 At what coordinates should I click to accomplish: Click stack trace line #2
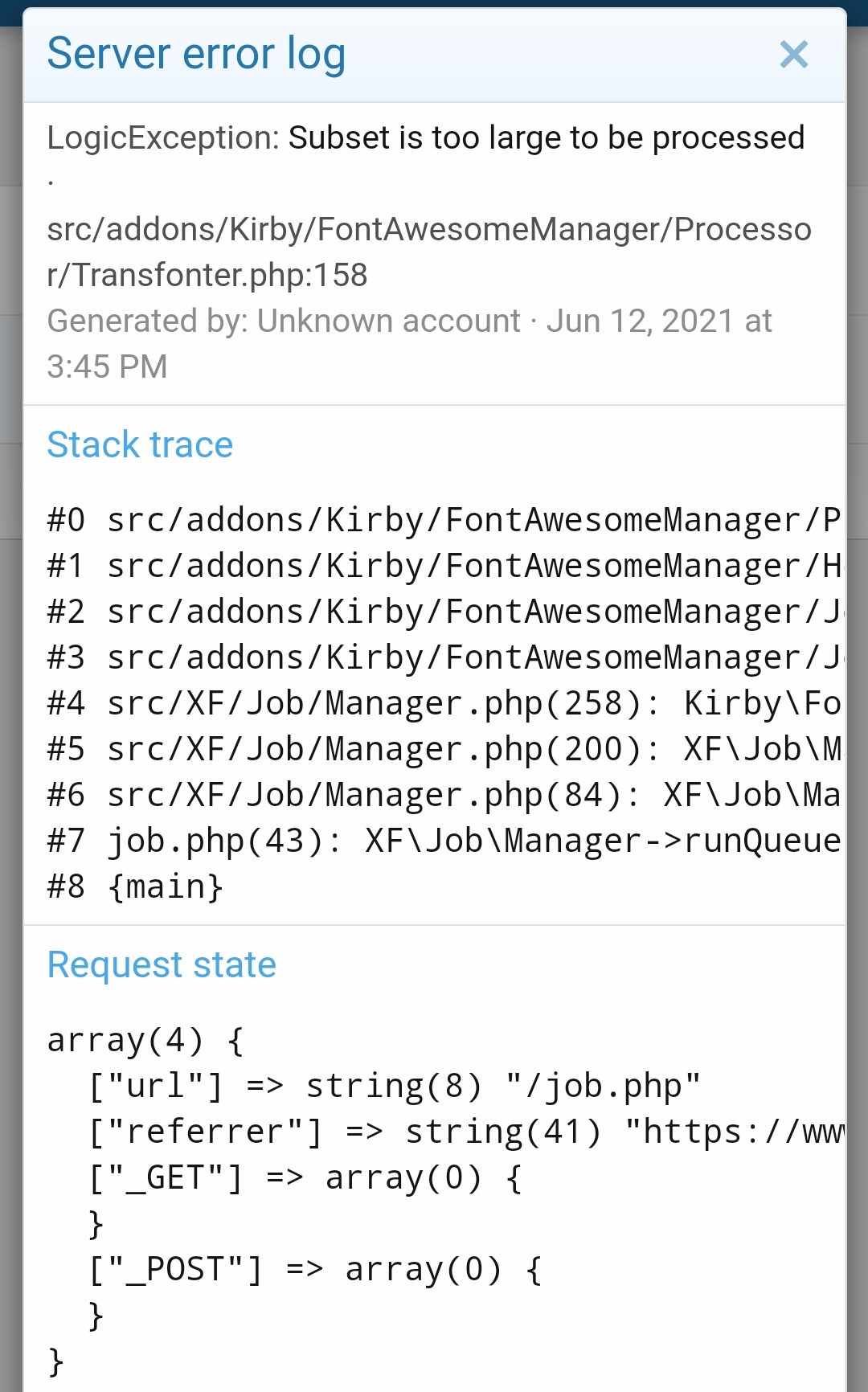(x=442, y=612)
